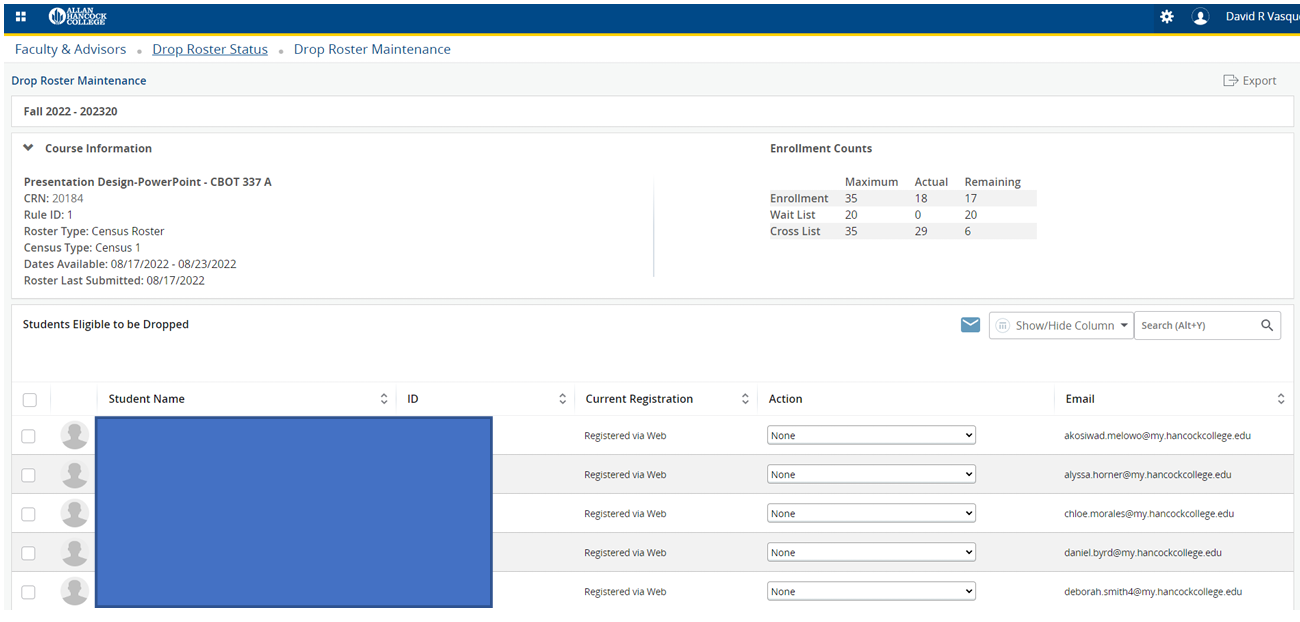
Task: Click the user profile avatar icon
Action: pos(1200,17)
